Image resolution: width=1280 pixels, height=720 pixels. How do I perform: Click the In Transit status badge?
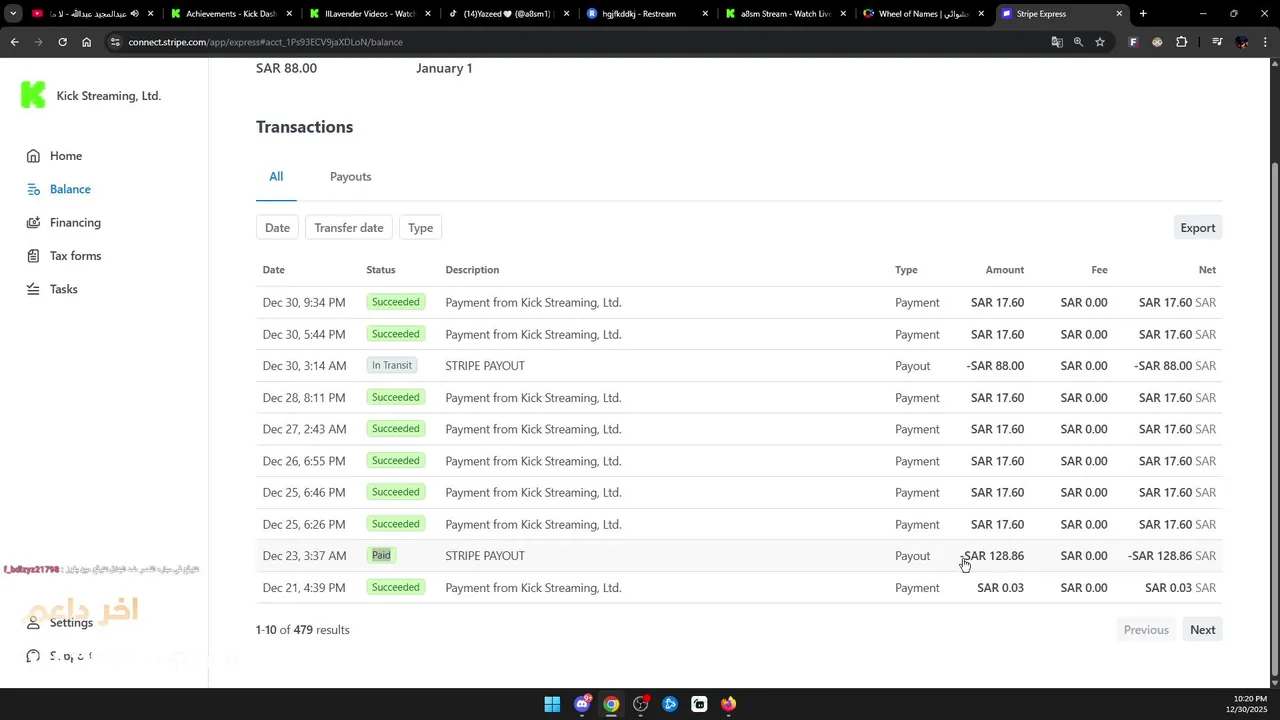391,366
